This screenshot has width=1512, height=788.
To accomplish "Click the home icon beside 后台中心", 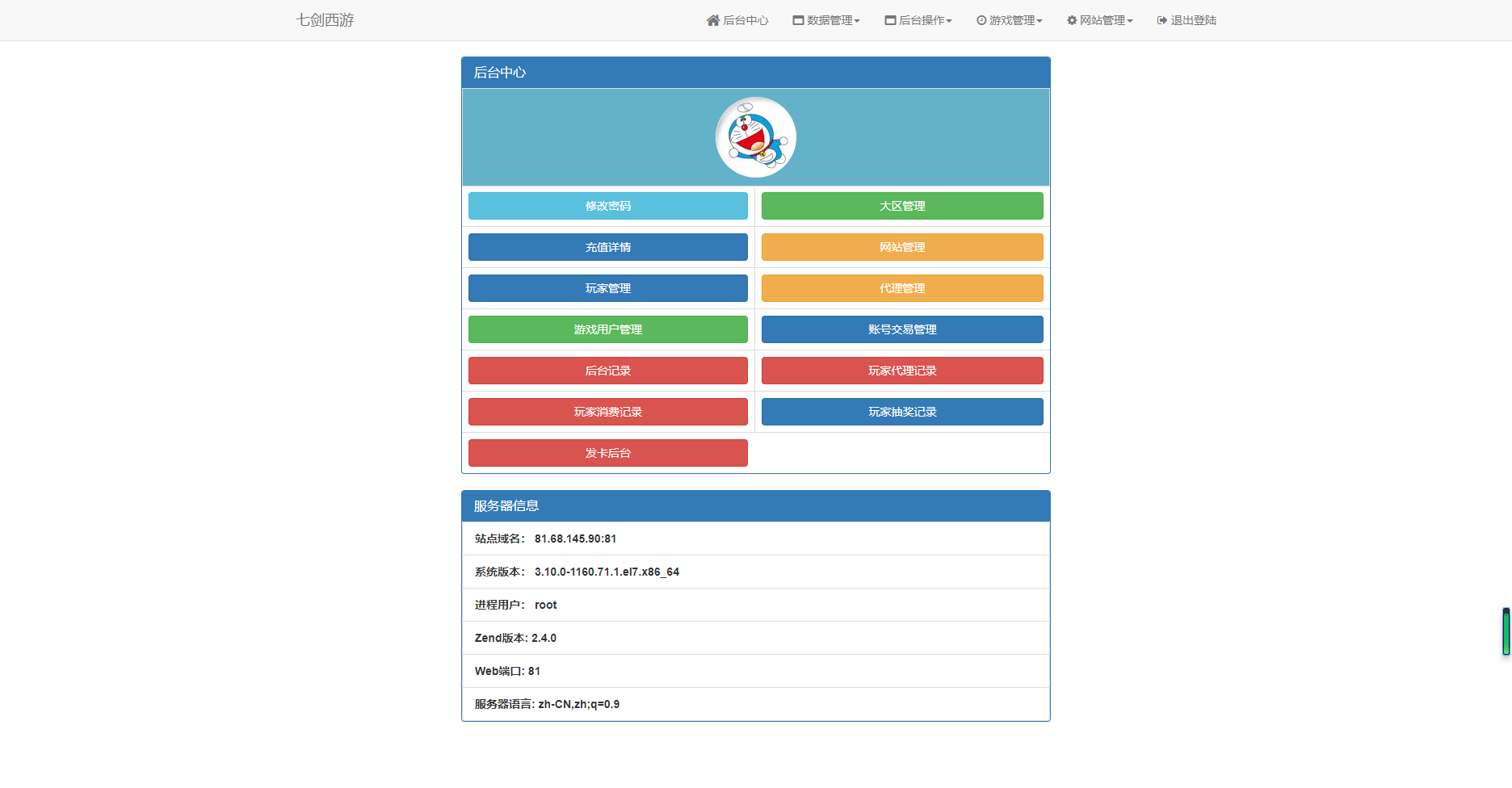I will coord(713,20).
